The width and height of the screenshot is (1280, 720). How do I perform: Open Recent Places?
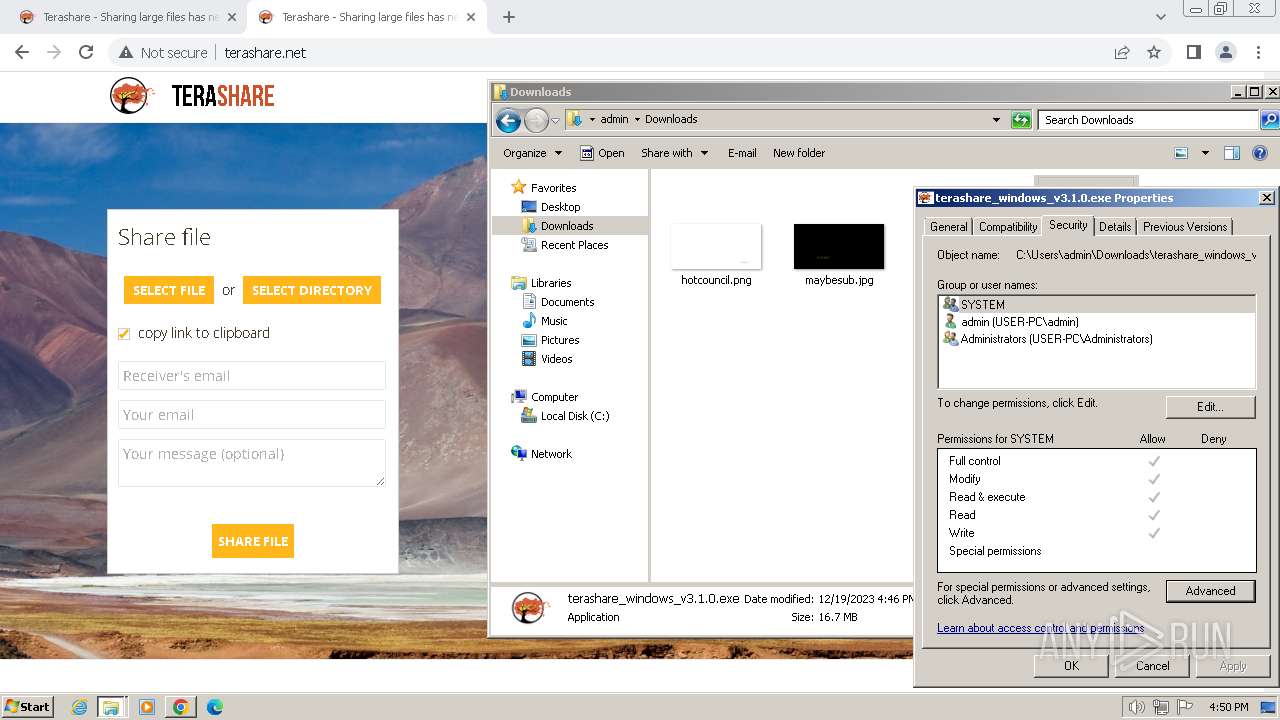click(x=574, y=245)
